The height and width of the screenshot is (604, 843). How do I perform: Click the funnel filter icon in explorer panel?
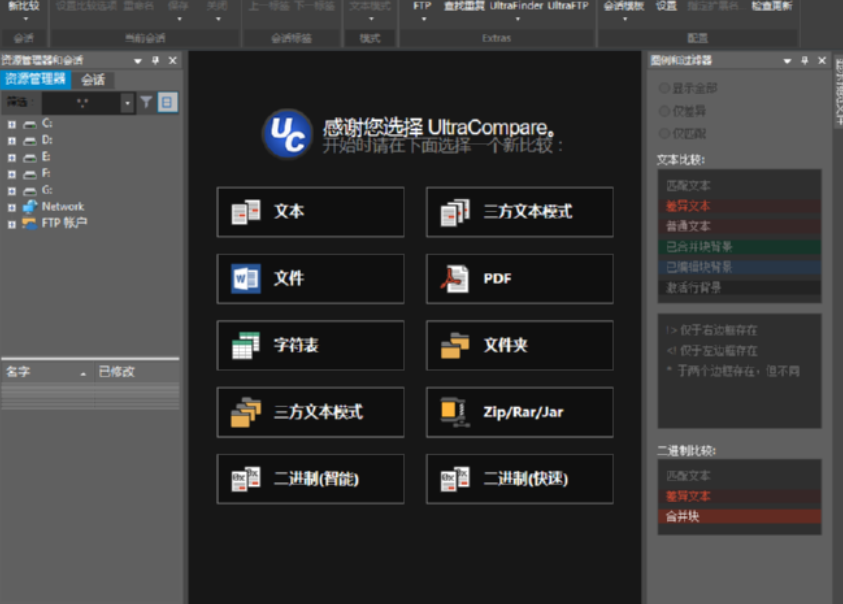[146, 102]
